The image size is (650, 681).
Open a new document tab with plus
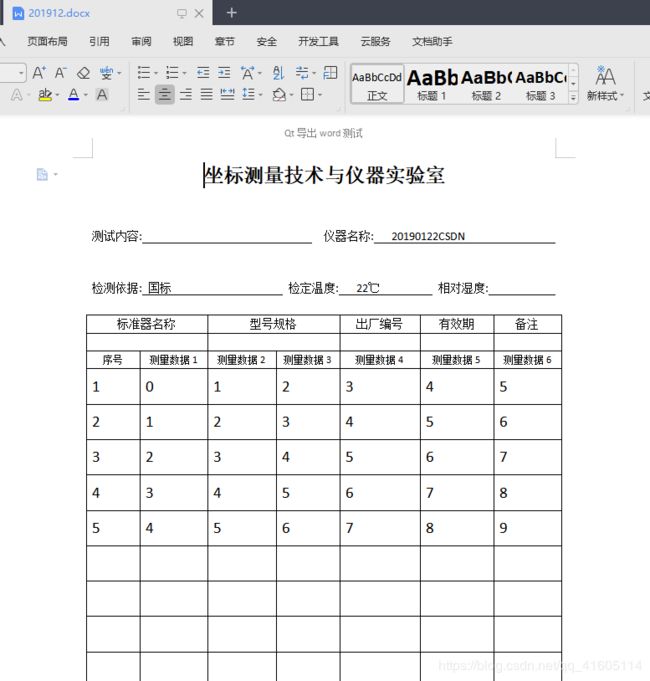[231, 13]
